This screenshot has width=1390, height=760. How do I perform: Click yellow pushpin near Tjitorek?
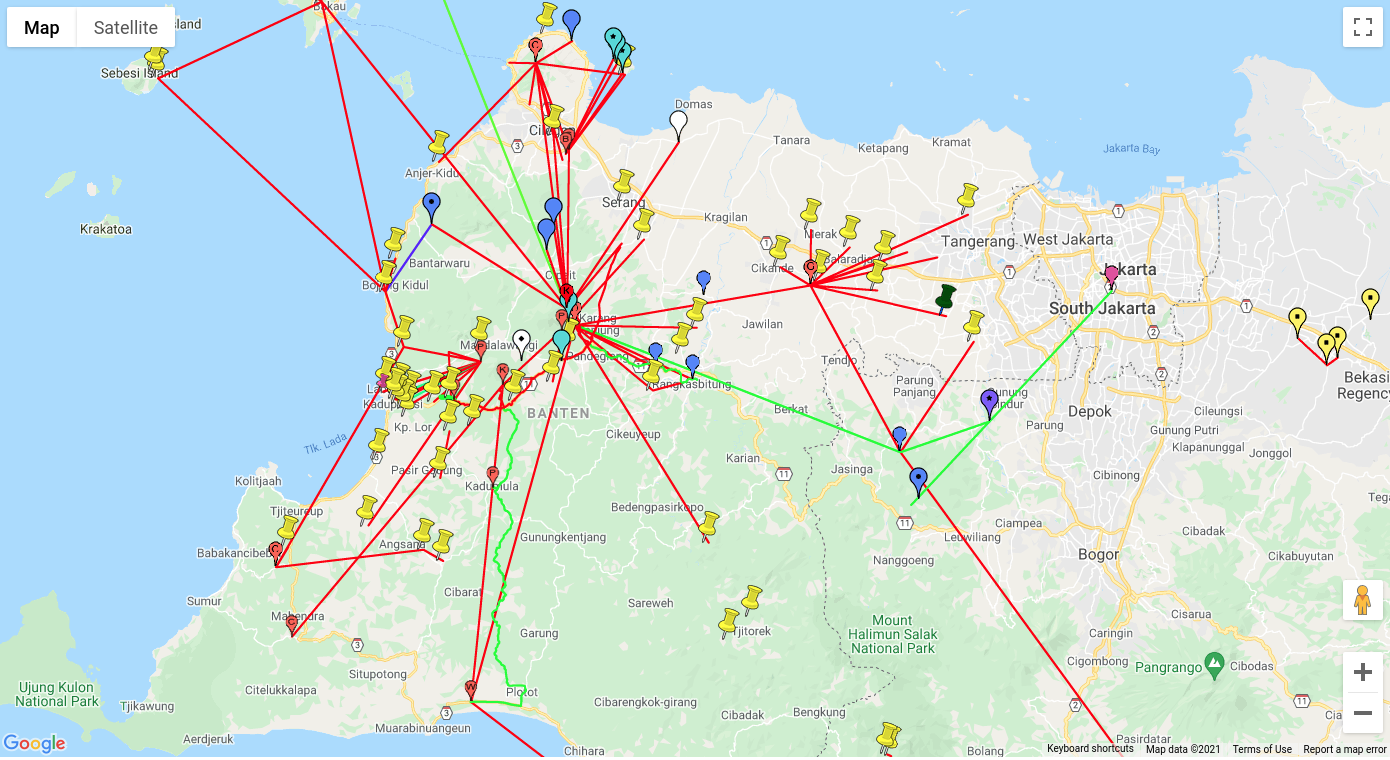click(x=730, y=622)
